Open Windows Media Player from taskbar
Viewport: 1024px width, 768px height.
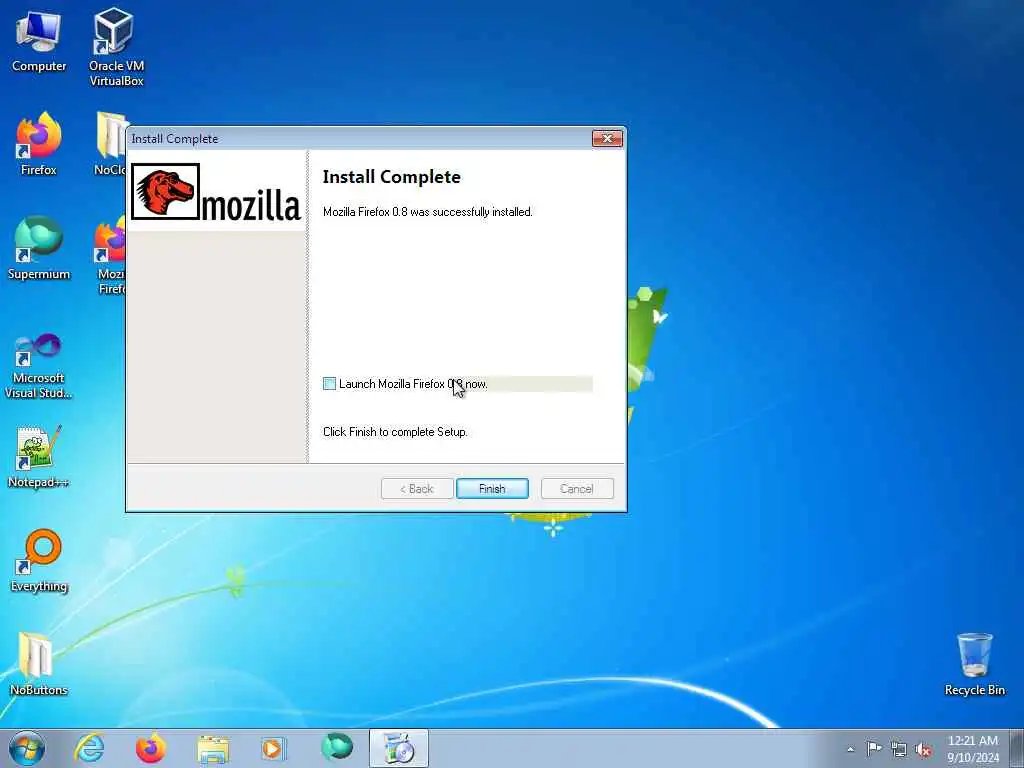tap(273, 748)
